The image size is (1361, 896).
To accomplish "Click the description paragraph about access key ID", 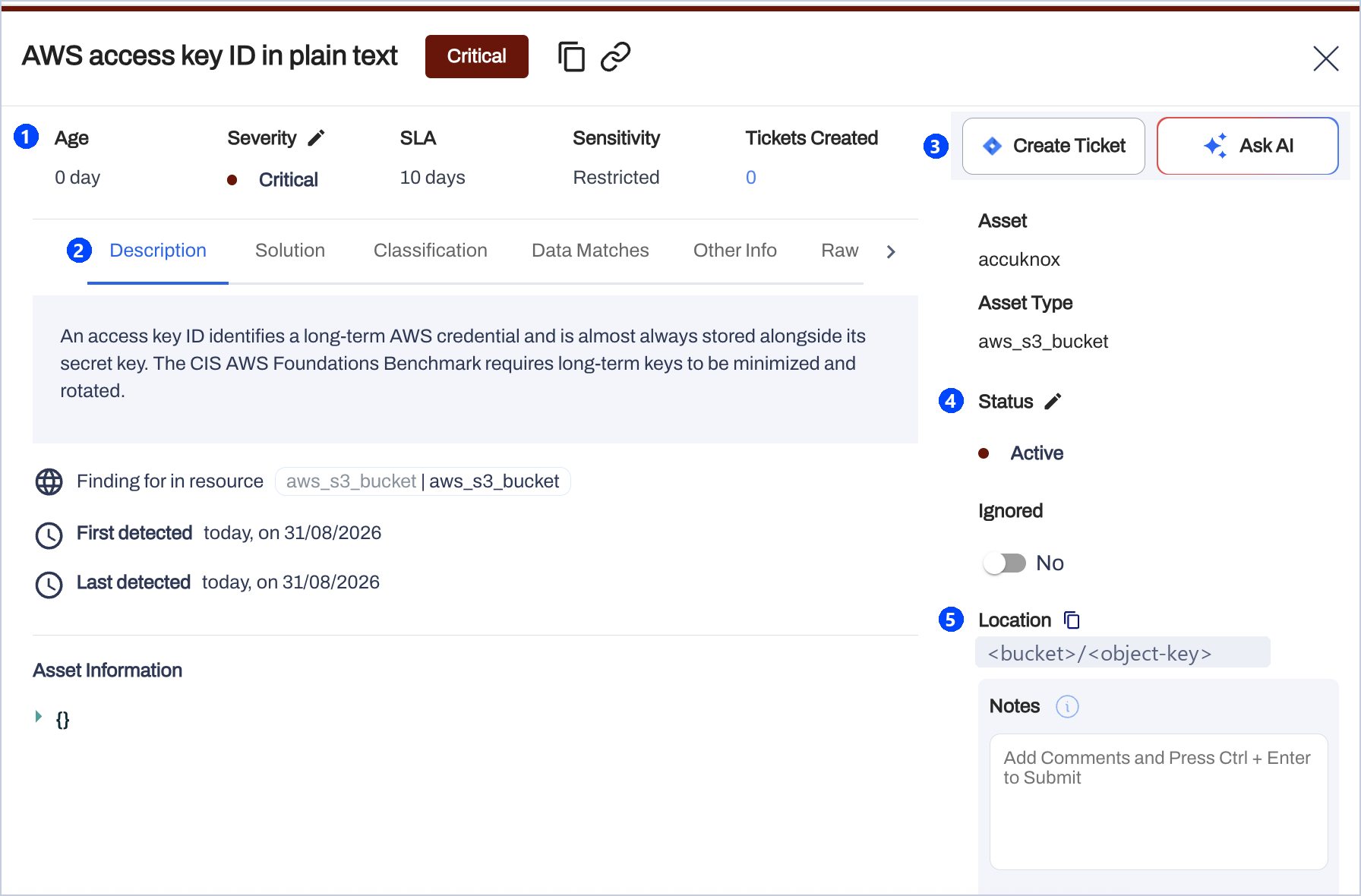I will coord(463,364).
